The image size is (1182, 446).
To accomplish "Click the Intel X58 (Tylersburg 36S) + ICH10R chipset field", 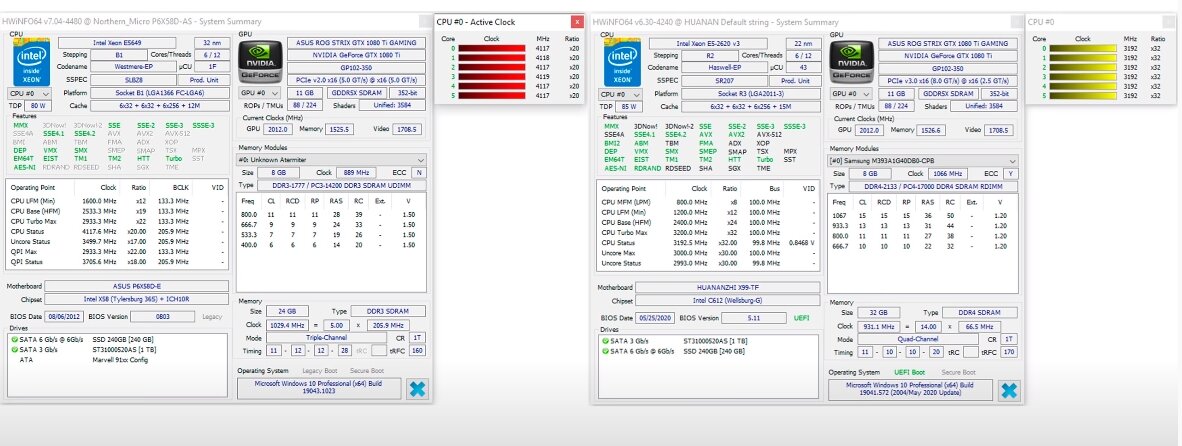I will [136, 300].
